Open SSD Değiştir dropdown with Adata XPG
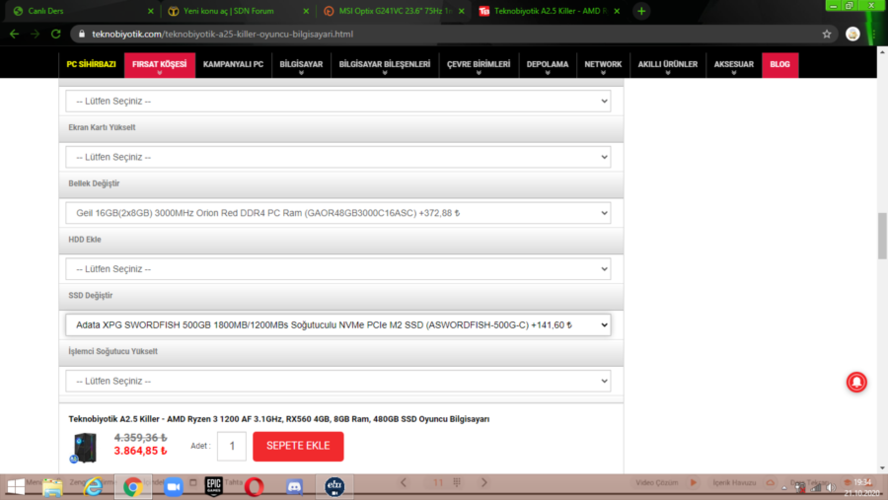Screen dimensions: 888x500 click(x=338, y=325)
